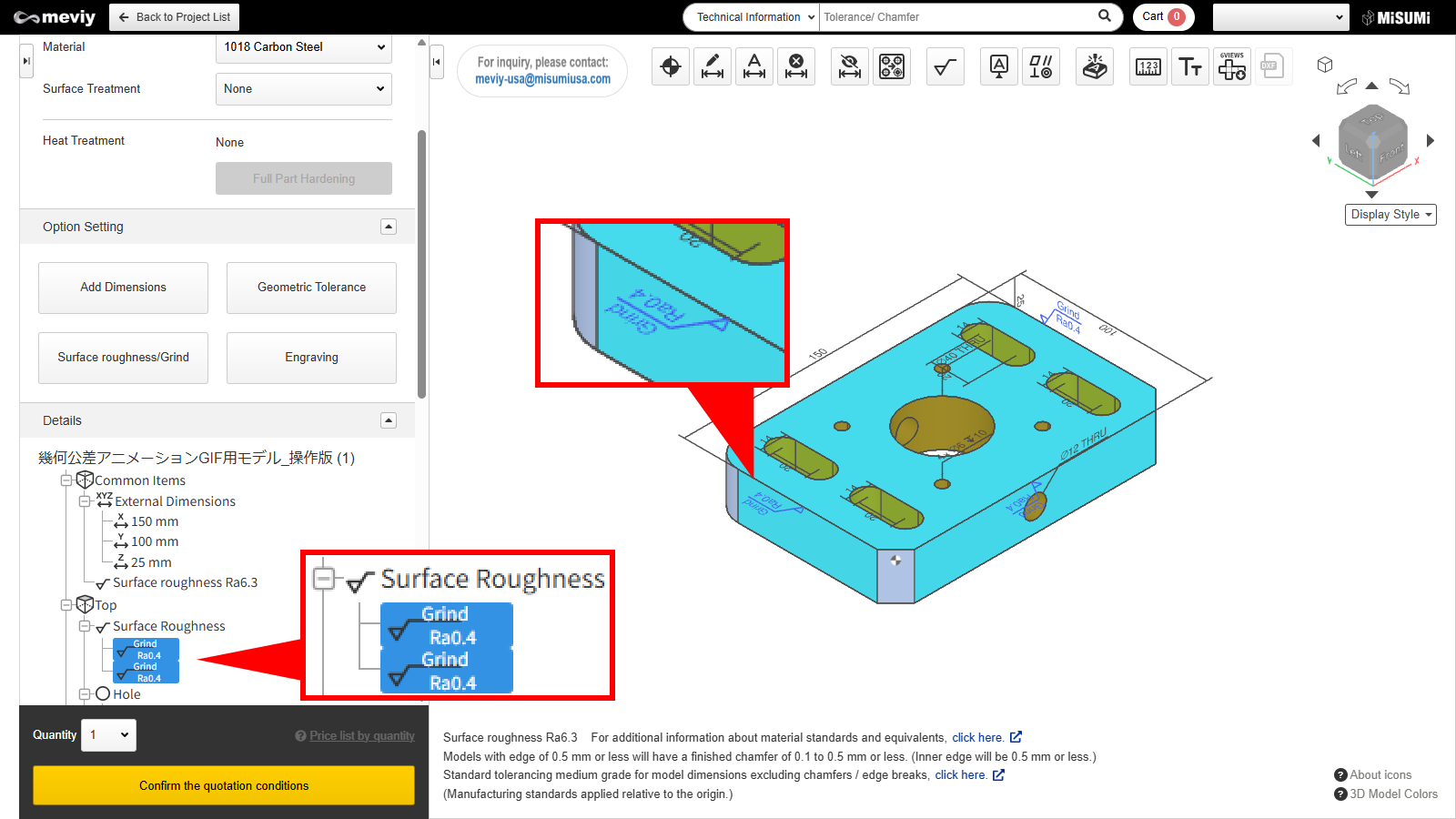1456x819 pixels.
Task: Collapse the Surface Roughness tree node under Top
Action: pyautogui.click(x=85, y=626)
